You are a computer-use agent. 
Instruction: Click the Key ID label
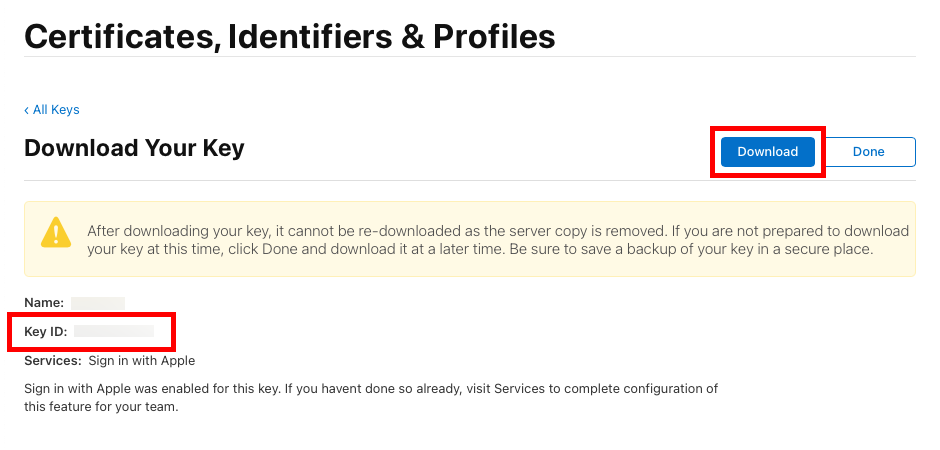click(x=45, y=331)
